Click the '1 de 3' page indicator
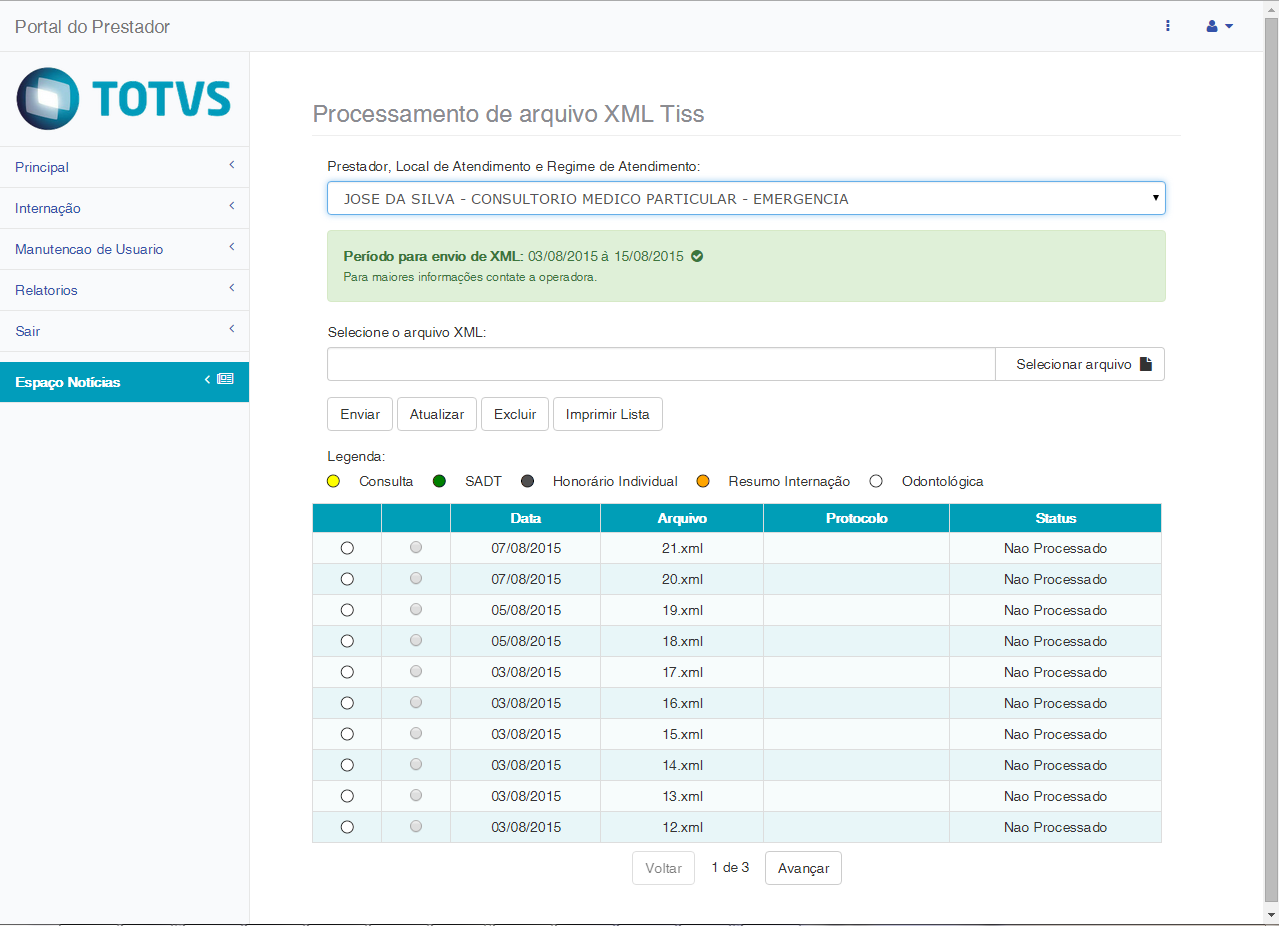 point(730,867)
